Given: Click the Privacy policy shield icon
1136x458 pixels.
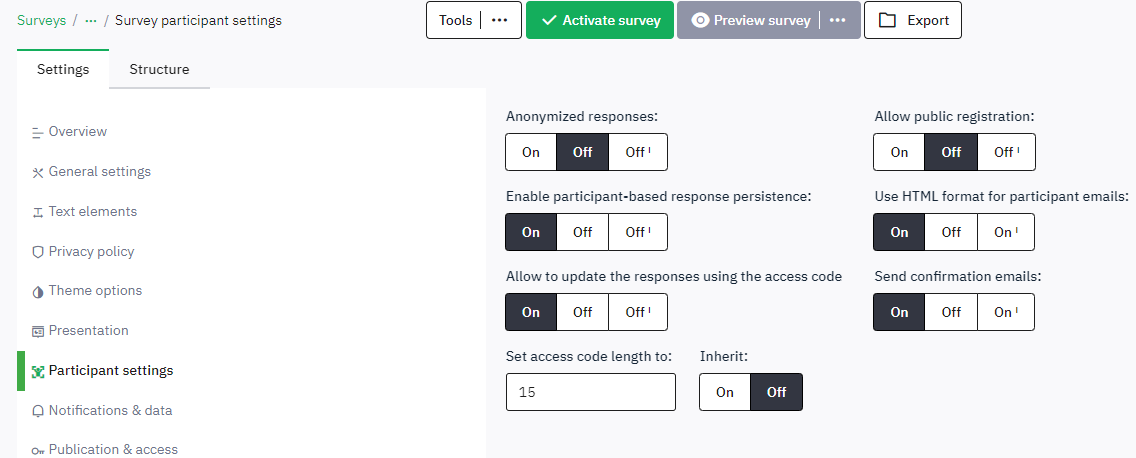Looking at the screenshot, I should pyautogui.click(x=38, y=252).
